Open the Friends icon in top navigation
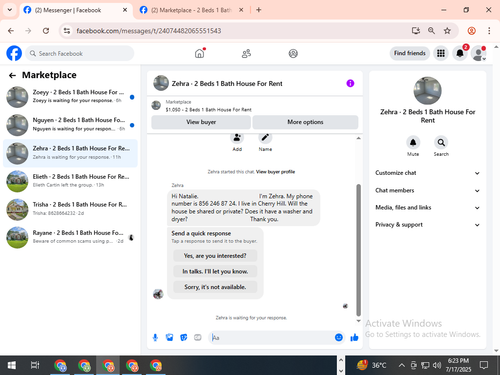Screen dimensions: 500x375 tap(246, 53)
